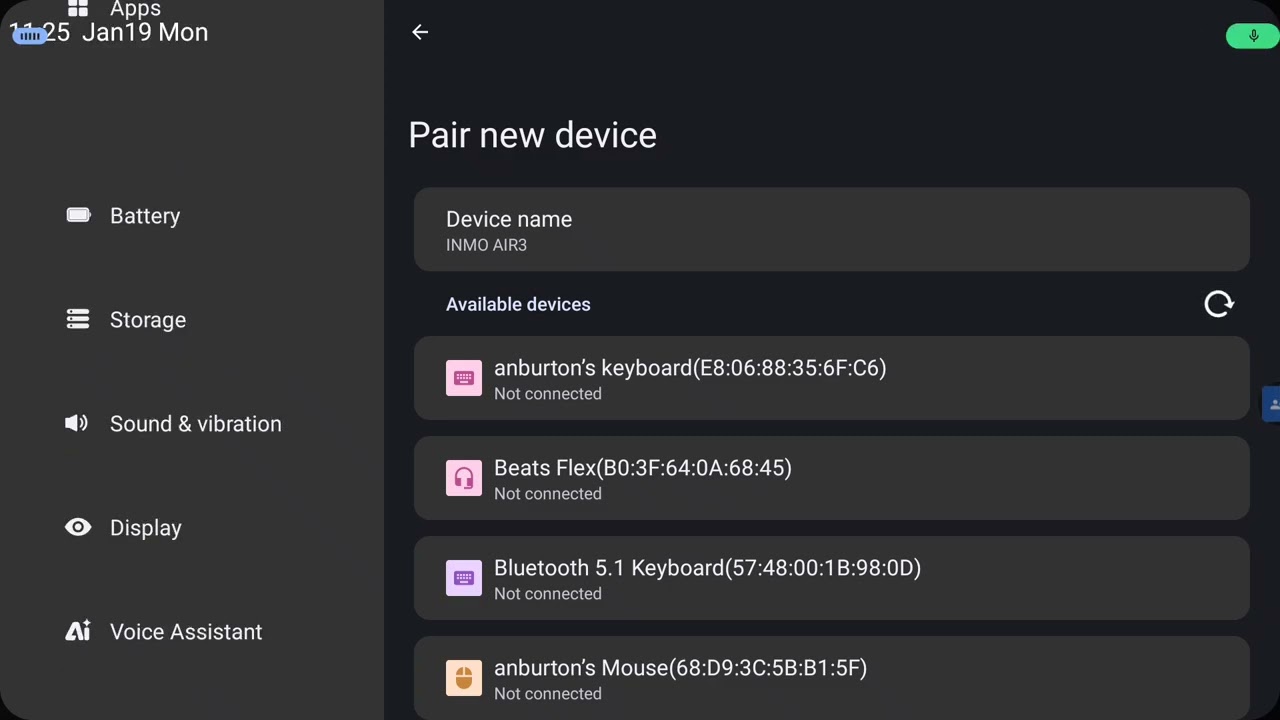This screenshot has height=720, width=1280.
Task: Click anburton's keyboard device icon
Action: pos(464,378)
